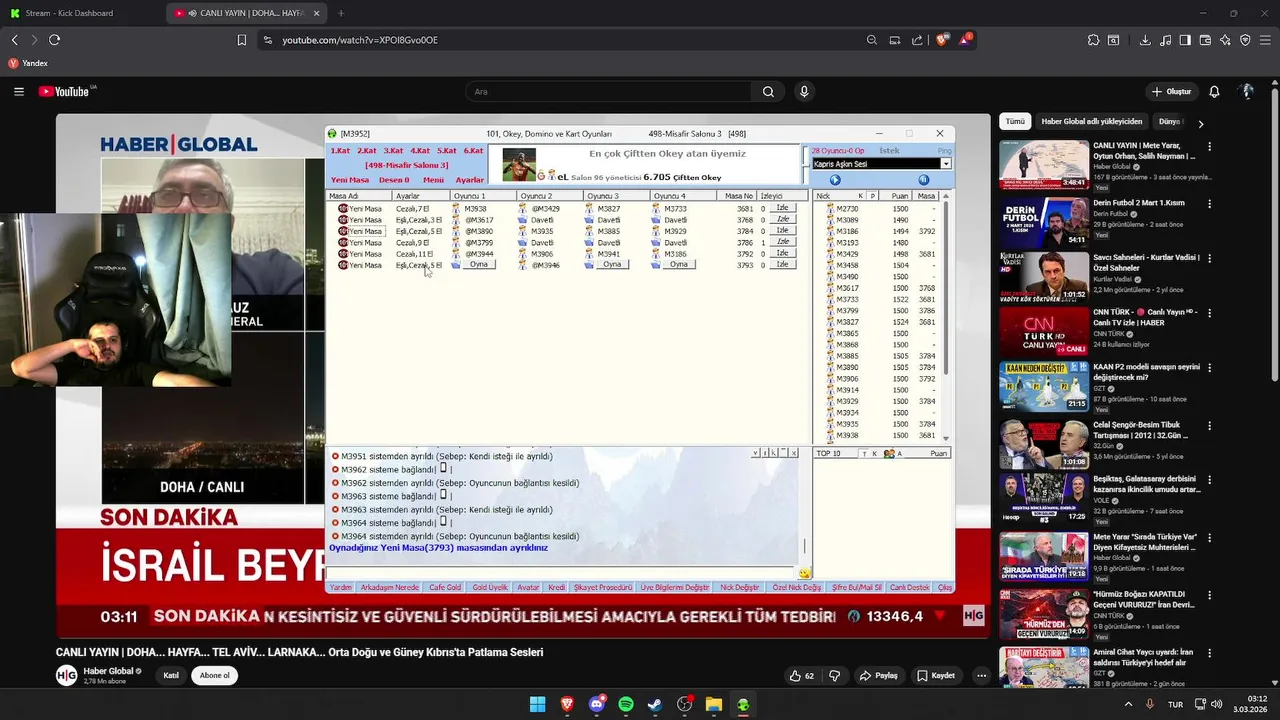Click Oyna button in Oyuncu 1 column

[479, 265]
